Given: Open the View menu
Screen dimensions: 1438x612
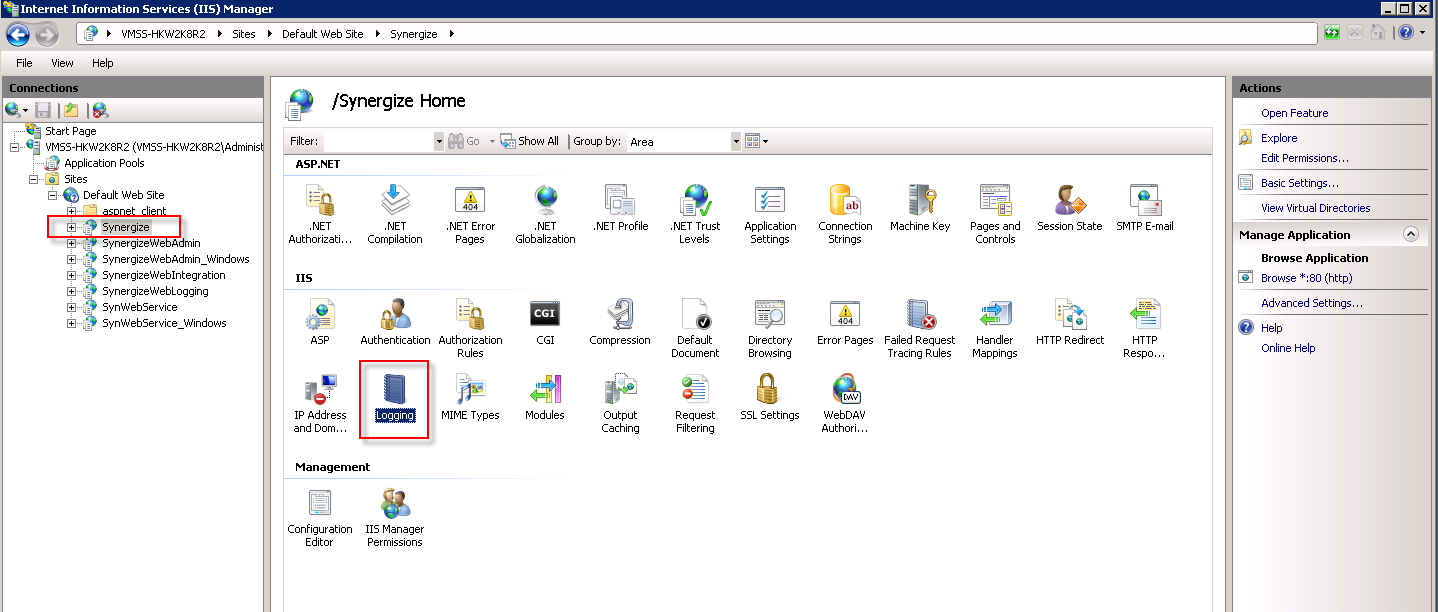Looking at the screenshot, I should pyautogui.click(x=62, y=63).
